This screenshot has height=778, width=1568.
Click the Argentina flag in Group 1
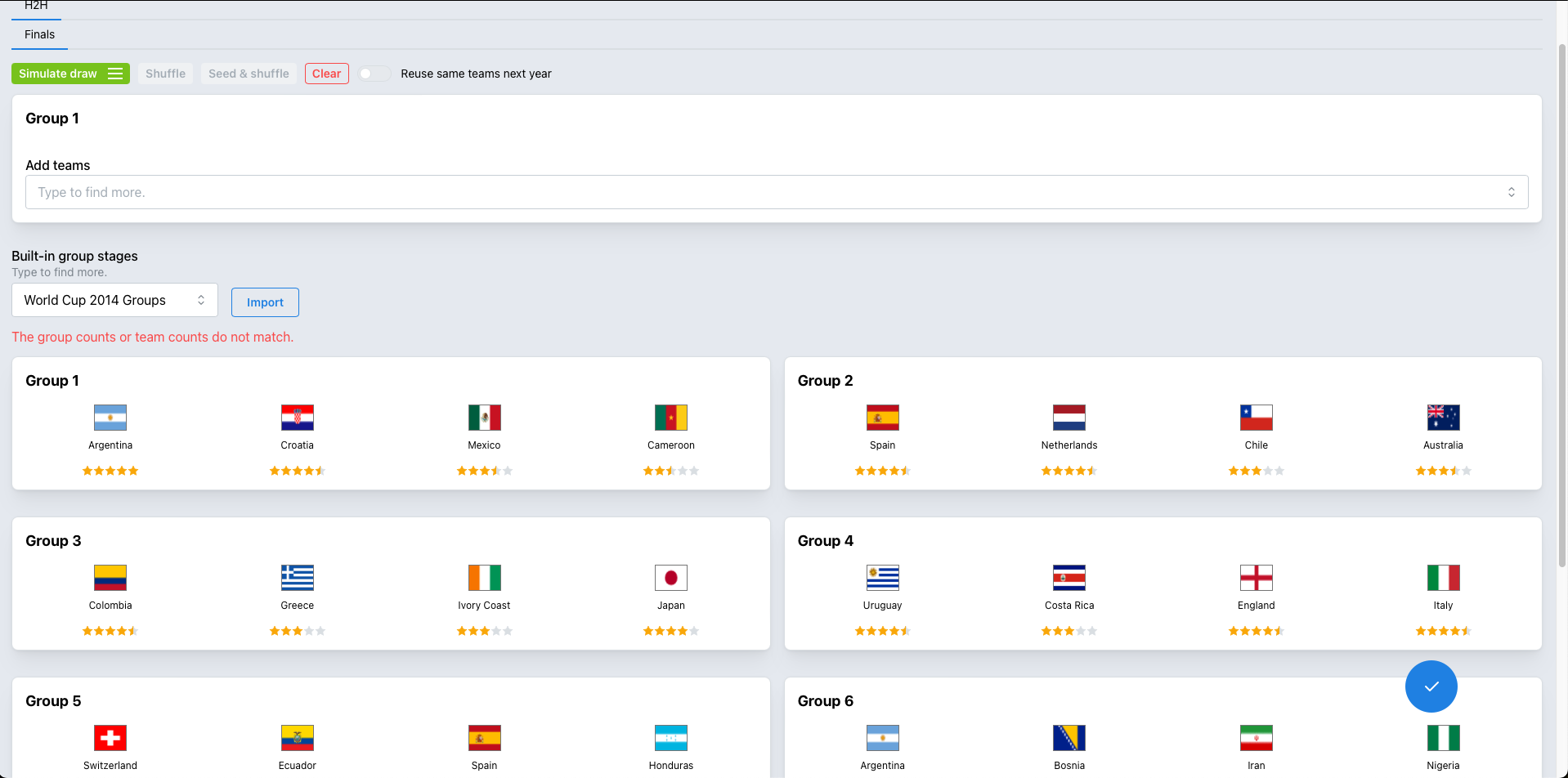110,418
